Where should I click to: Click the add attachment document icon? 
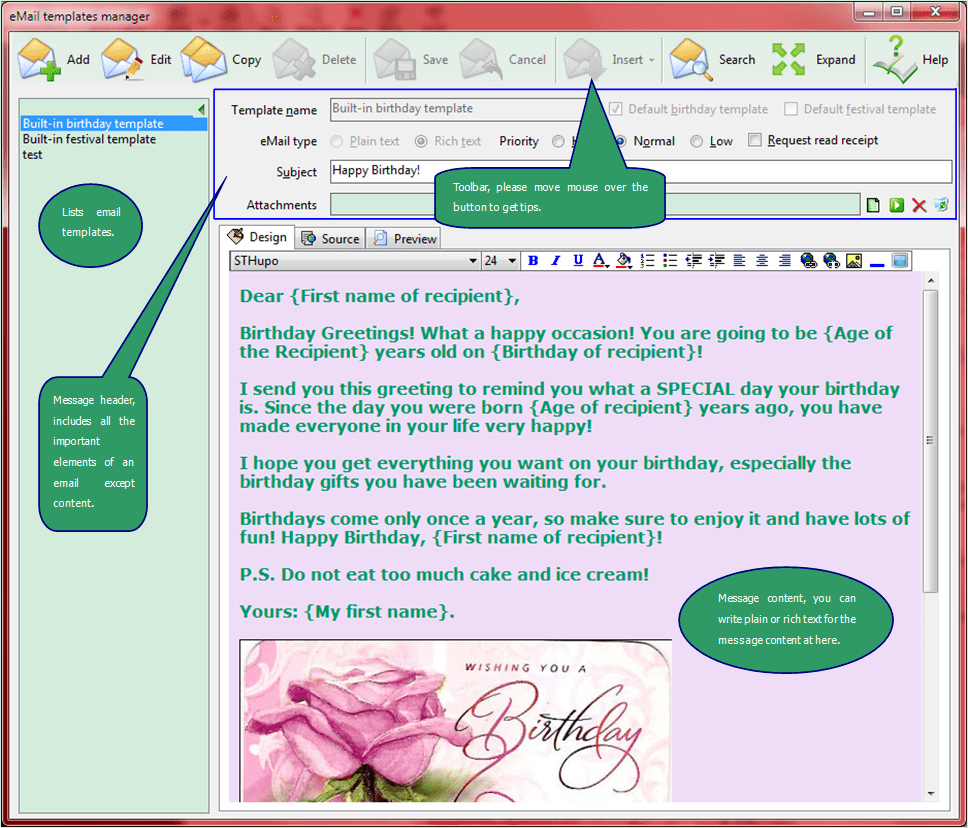[873, 205]
